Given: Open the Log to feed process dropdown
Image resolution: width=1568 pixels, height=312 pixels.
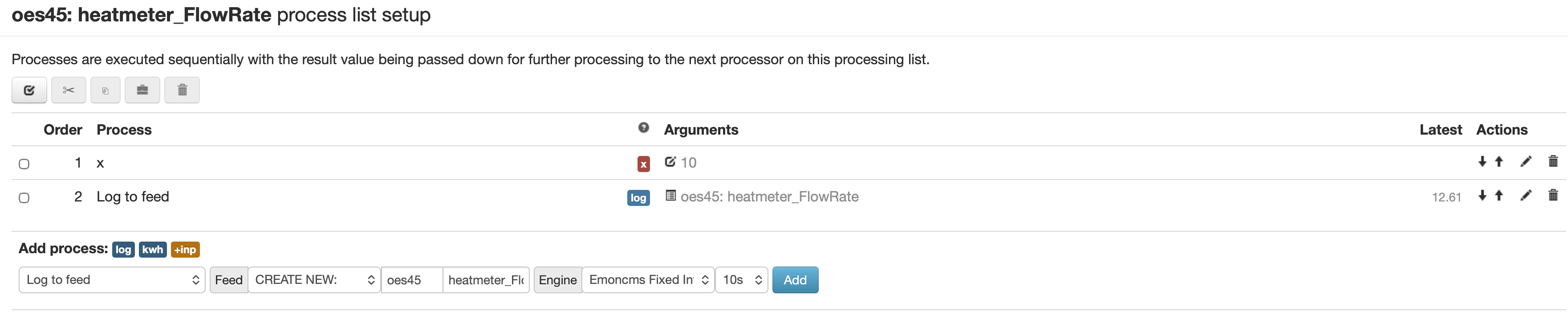Looking at the screenshot, I should [112, 280].
